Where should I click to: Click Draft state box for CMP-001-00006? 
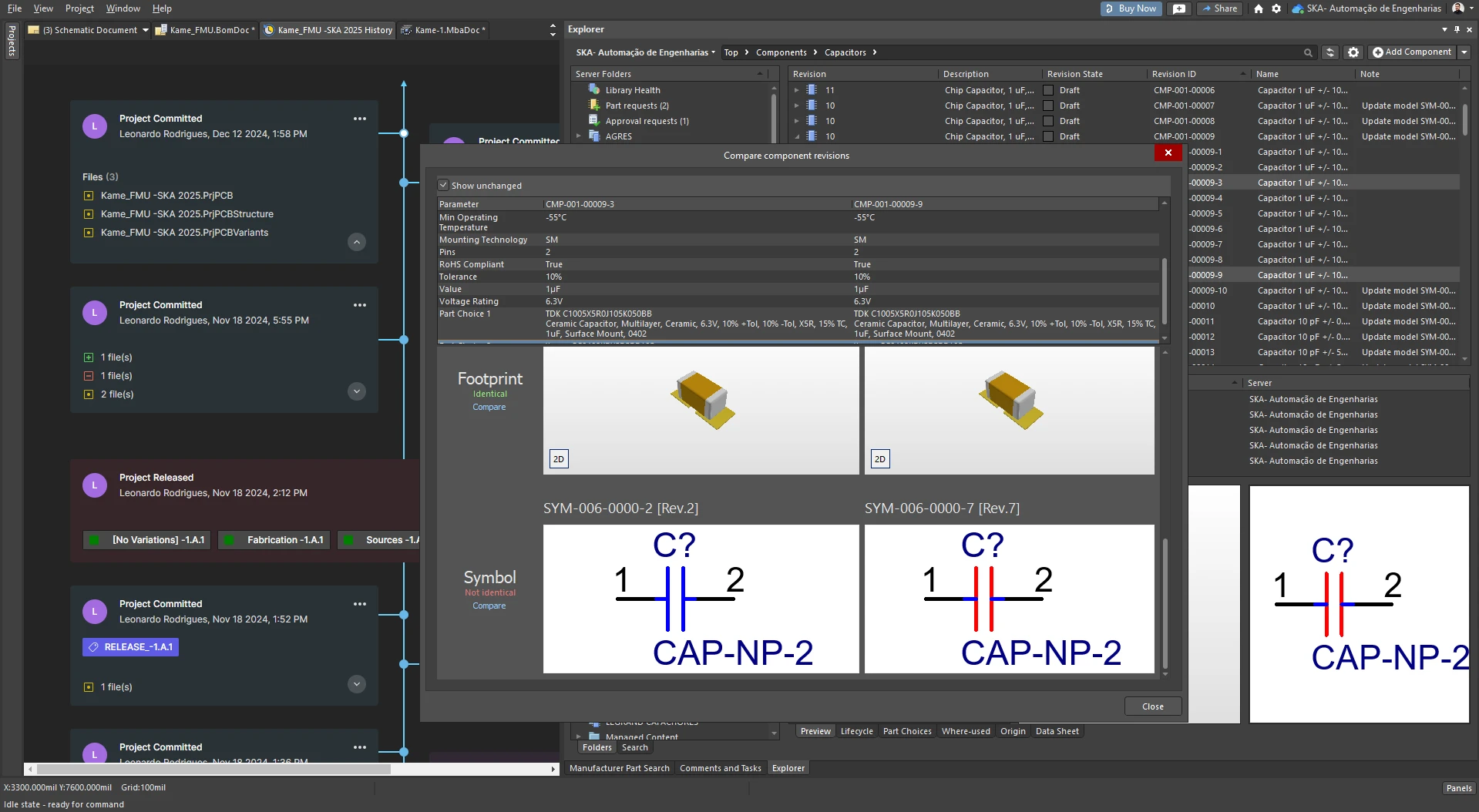[1048, 90]
